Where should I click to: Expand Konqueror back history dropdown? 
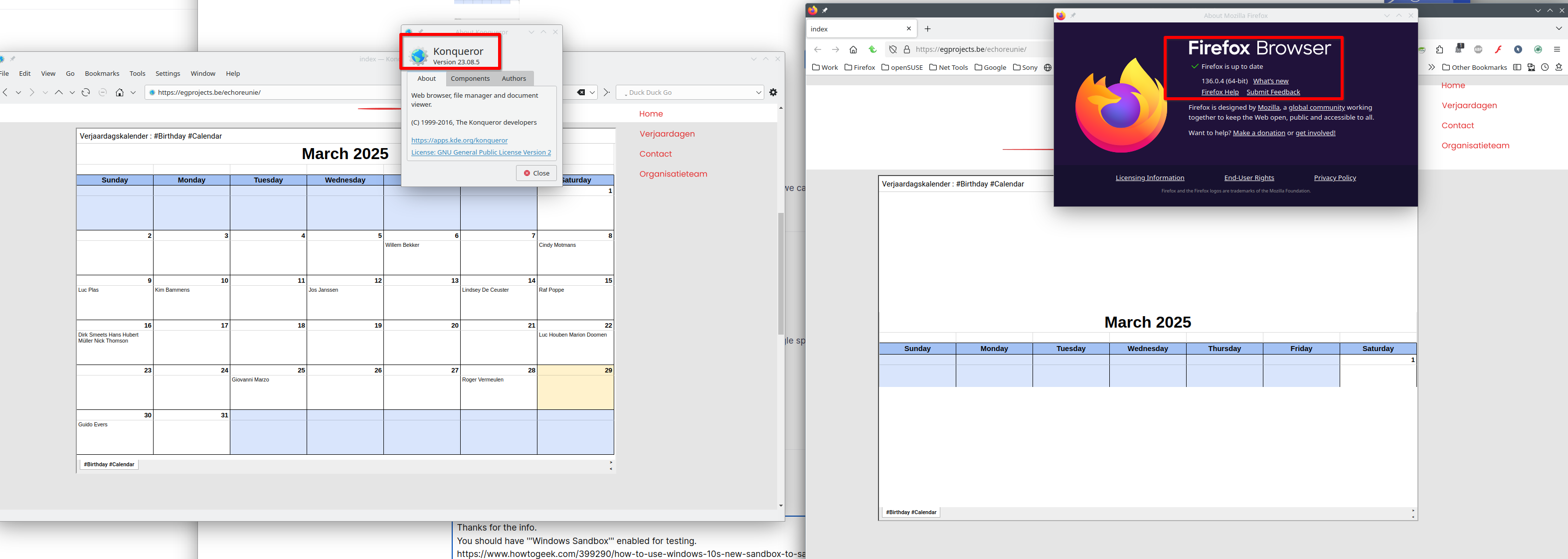click(18, 93)
